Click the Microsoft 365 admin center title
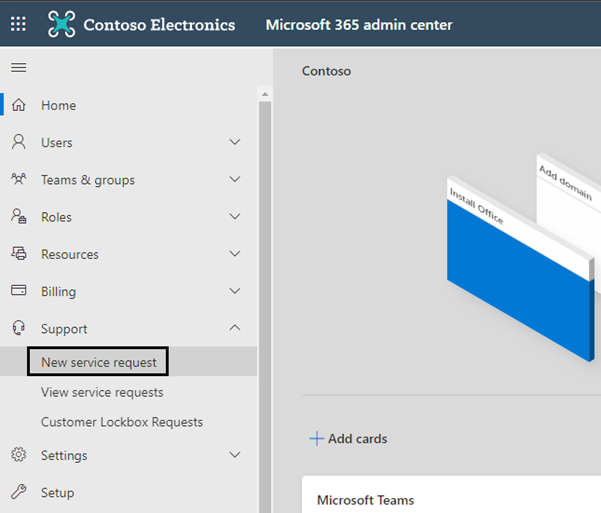The height and width of the screenshot is (513, 601). tap(359, 25)
